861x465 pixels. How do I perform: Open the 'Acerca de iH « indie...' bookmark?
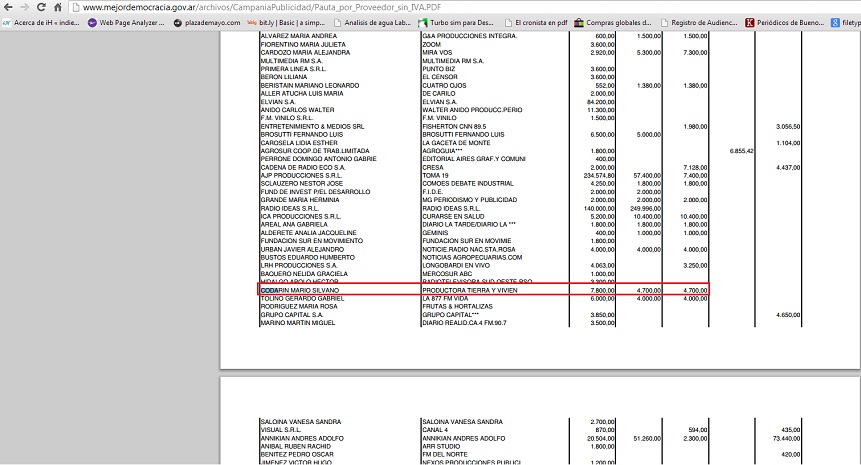[42, 23]
